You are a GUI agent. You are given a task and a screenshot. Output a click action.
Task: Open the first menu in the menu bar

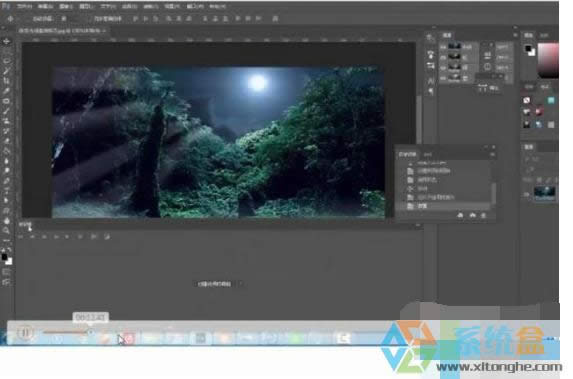(25, 6)
